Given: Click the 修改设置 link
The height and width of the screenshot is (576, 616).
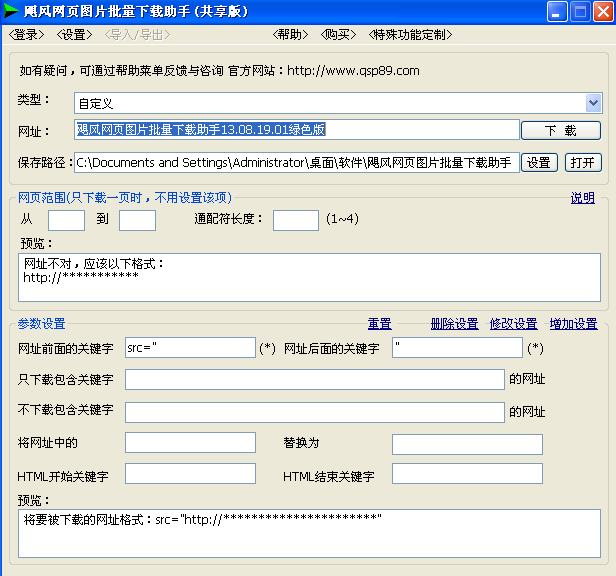Looking at the screenshot, I should point(513,324).
